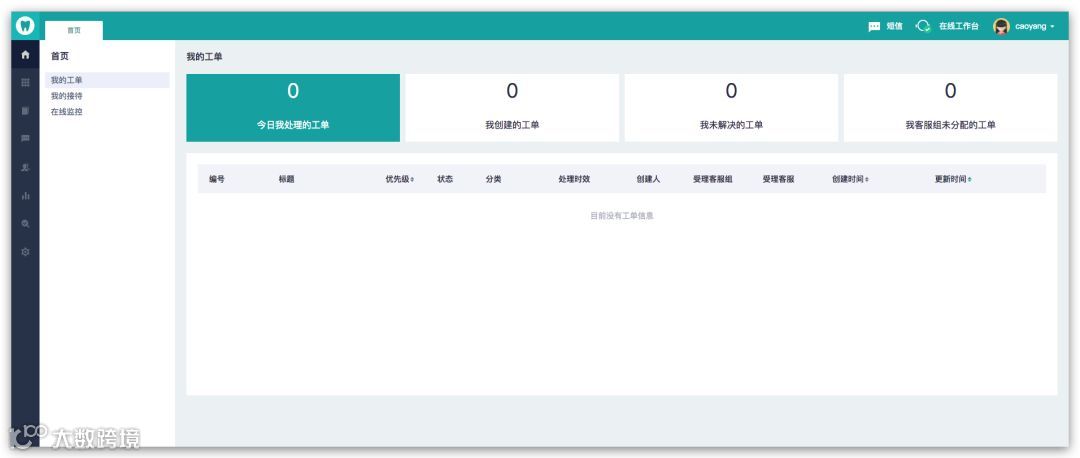
Task: Click the 在线工作台 link in top bar
Action: click(x=958, y=26)
